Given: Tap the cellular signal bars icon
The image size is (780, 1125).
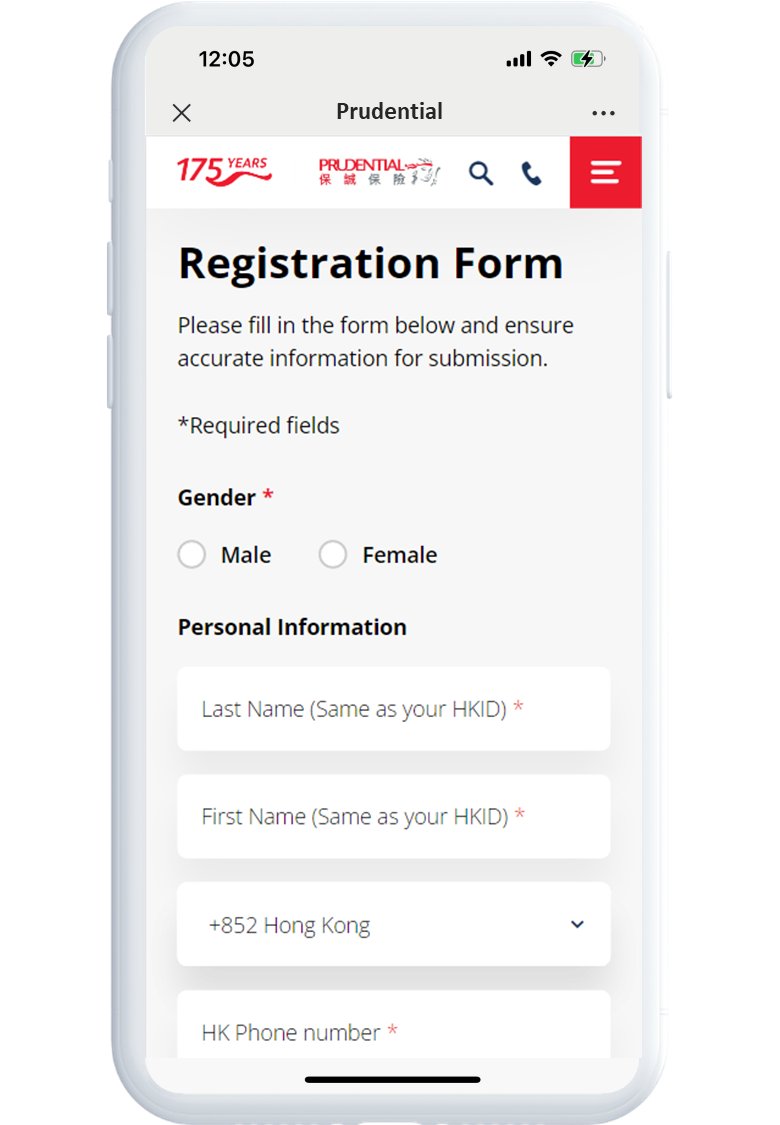Looking at the screenshot, I should (518, 60).
